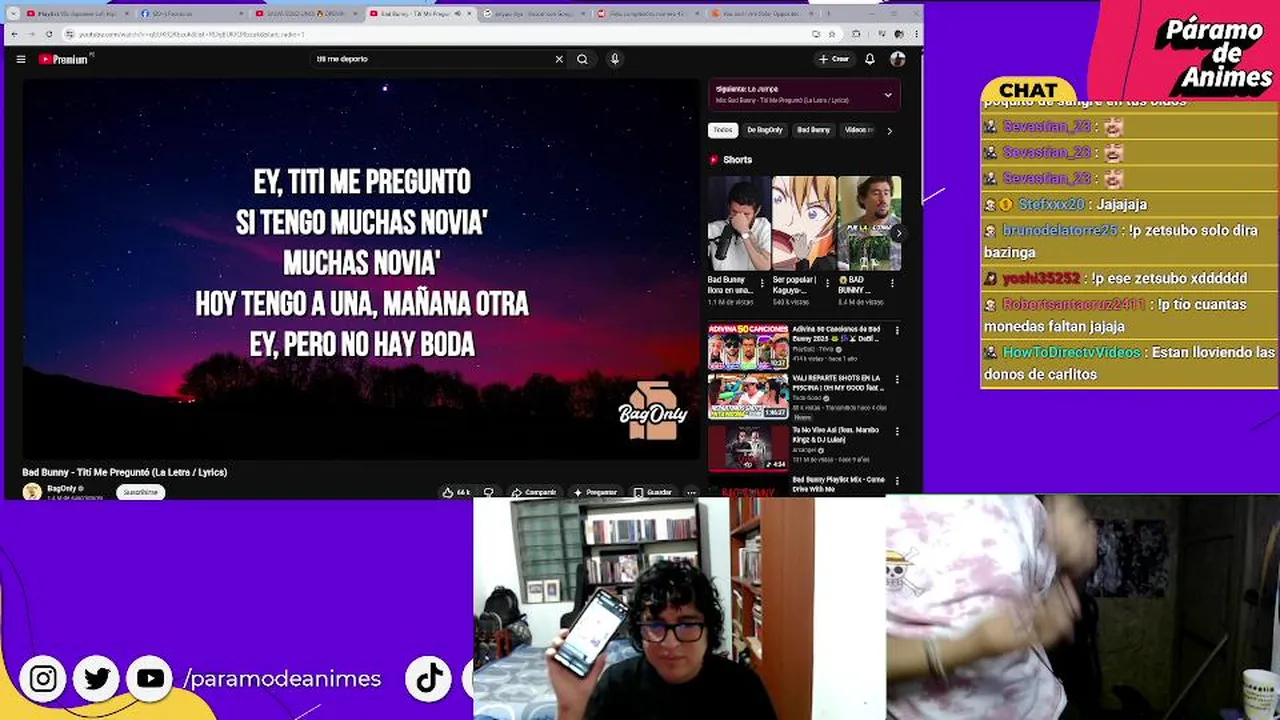Reload the page in the browser
The image size is (1280, 720).
tap(51, 34)
